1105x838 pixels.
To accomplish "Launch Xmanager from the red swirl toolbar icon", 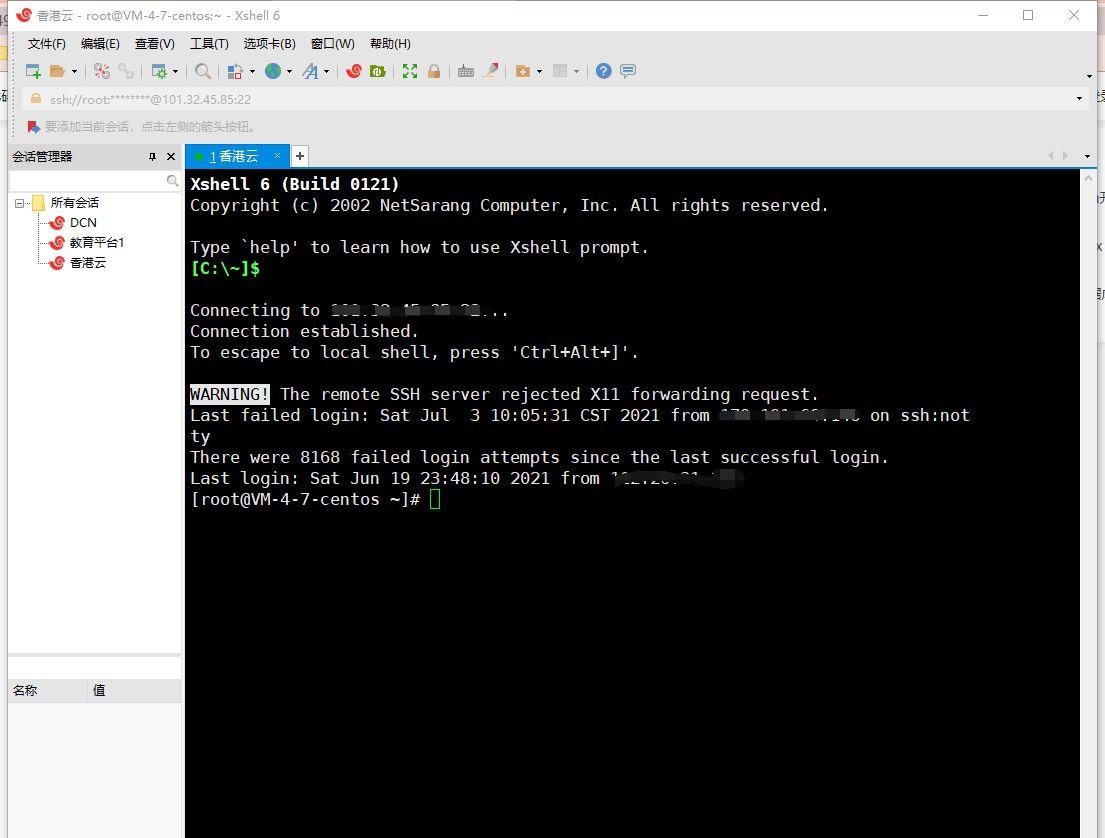I will (354, 71).
